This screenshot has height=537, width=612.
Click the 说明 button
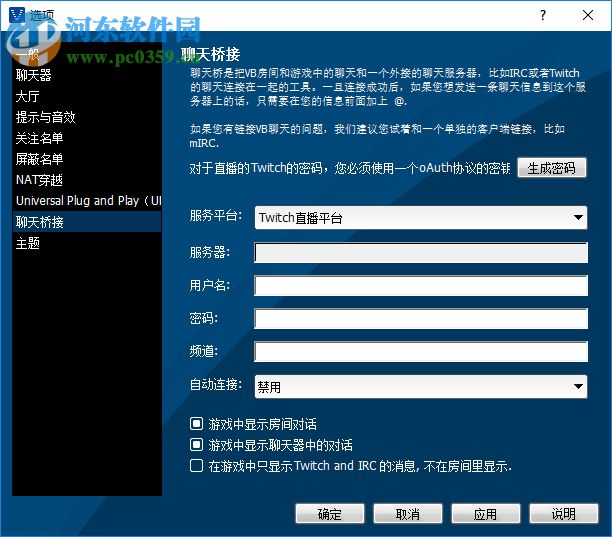point(564,514)
